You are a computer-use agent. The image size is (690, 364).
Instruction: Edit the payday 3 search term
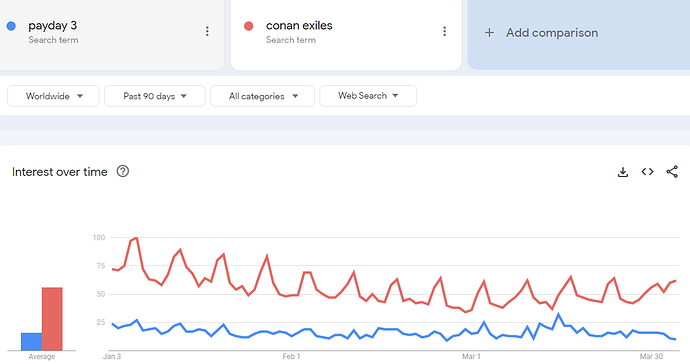[52, 26]
